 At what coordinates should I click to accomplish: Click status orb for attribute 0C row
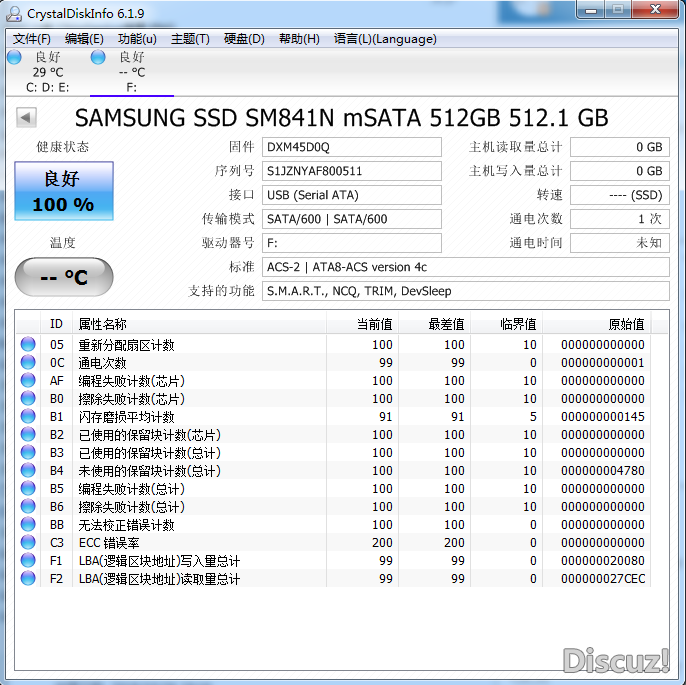tap(28, 362)
